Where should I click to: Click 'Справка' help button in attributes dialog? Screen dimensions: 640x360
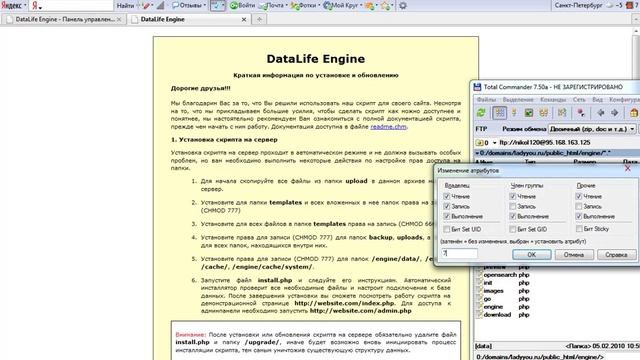click(x=616, y=255)
